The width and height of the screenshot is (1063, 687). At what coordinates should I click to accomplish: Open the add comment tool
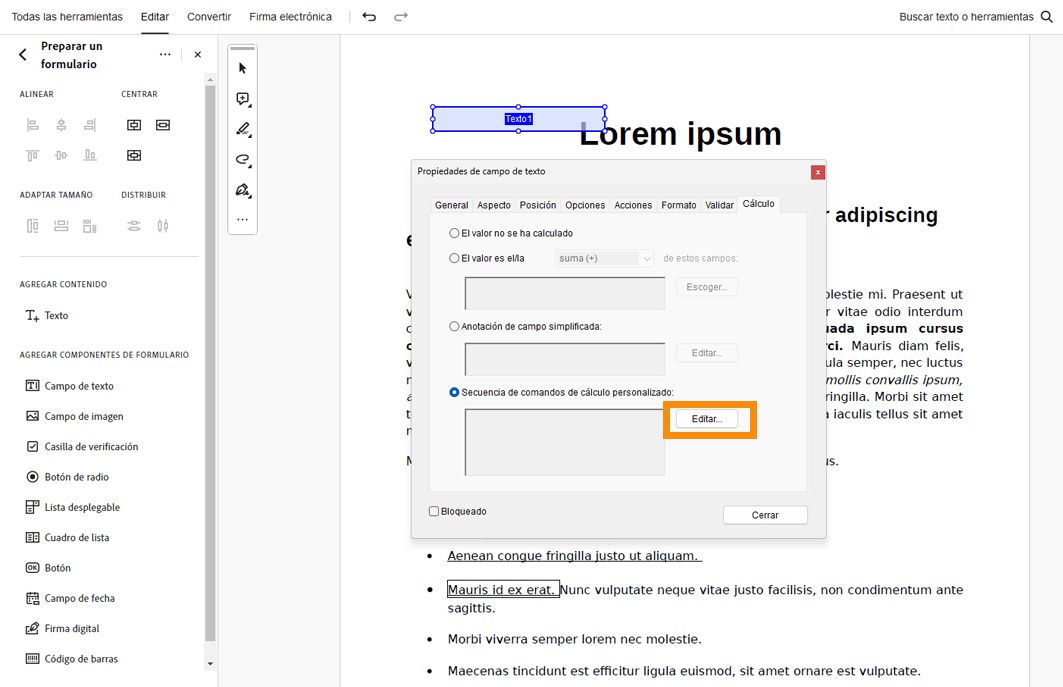tap(241, 99)
